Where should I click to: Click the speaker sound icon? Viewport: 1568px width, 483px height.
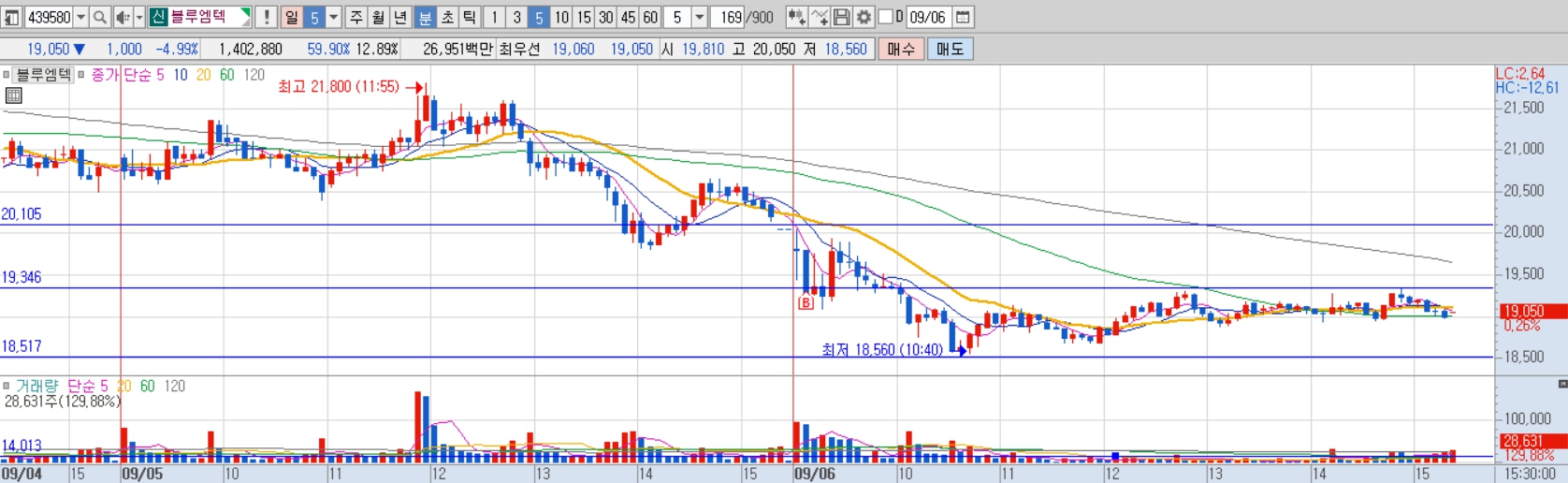[x=123, y=18]
